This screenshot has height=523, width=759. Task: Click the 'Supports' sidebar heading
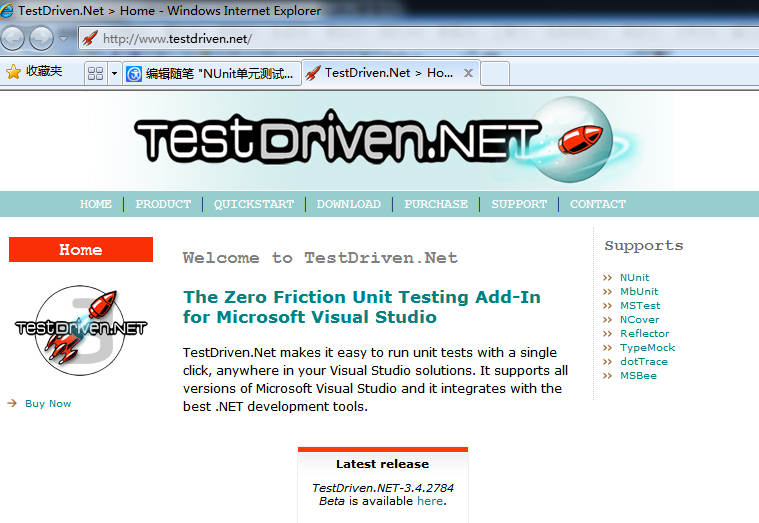tap(644, 246)
